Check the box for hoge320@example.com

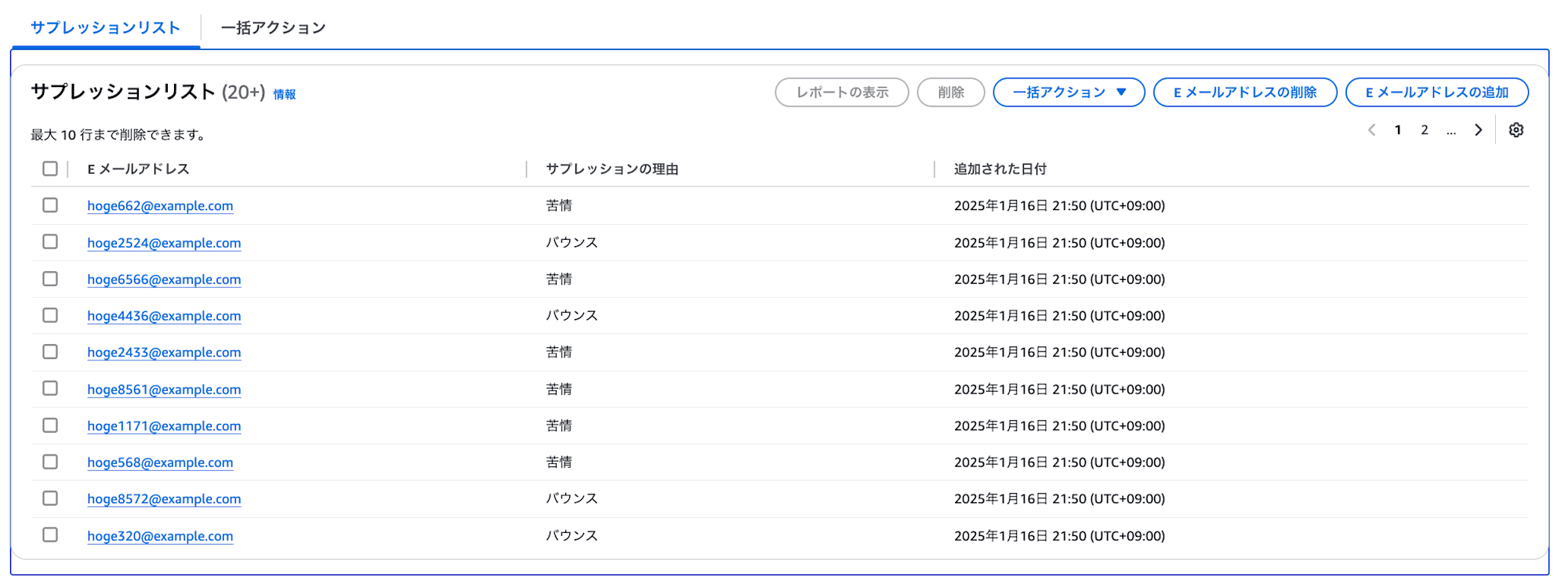pyautogui.click(x=50, y=535)
